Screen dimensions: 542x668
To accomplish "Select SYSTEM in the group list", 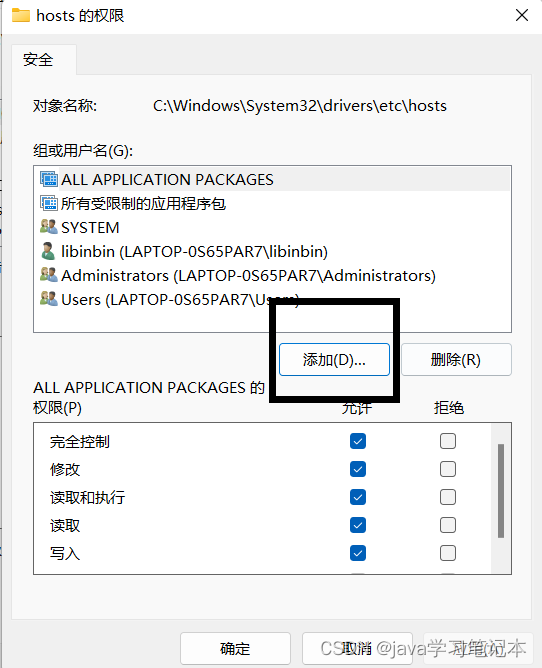I will (272, 227).
